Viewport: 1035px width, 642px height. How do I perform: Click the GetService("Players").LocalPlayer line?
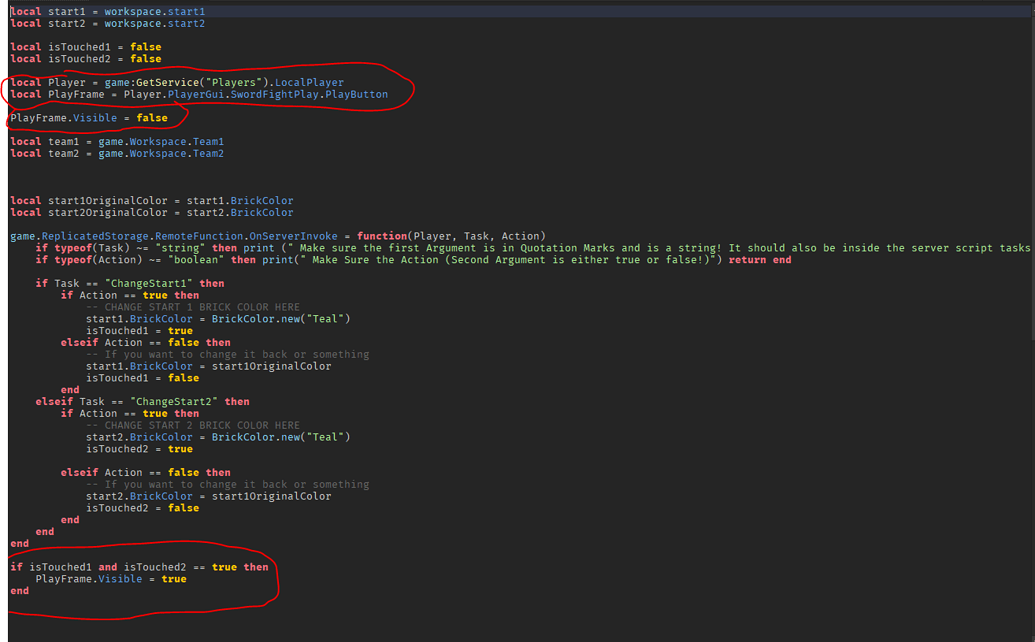pos(177,82)
